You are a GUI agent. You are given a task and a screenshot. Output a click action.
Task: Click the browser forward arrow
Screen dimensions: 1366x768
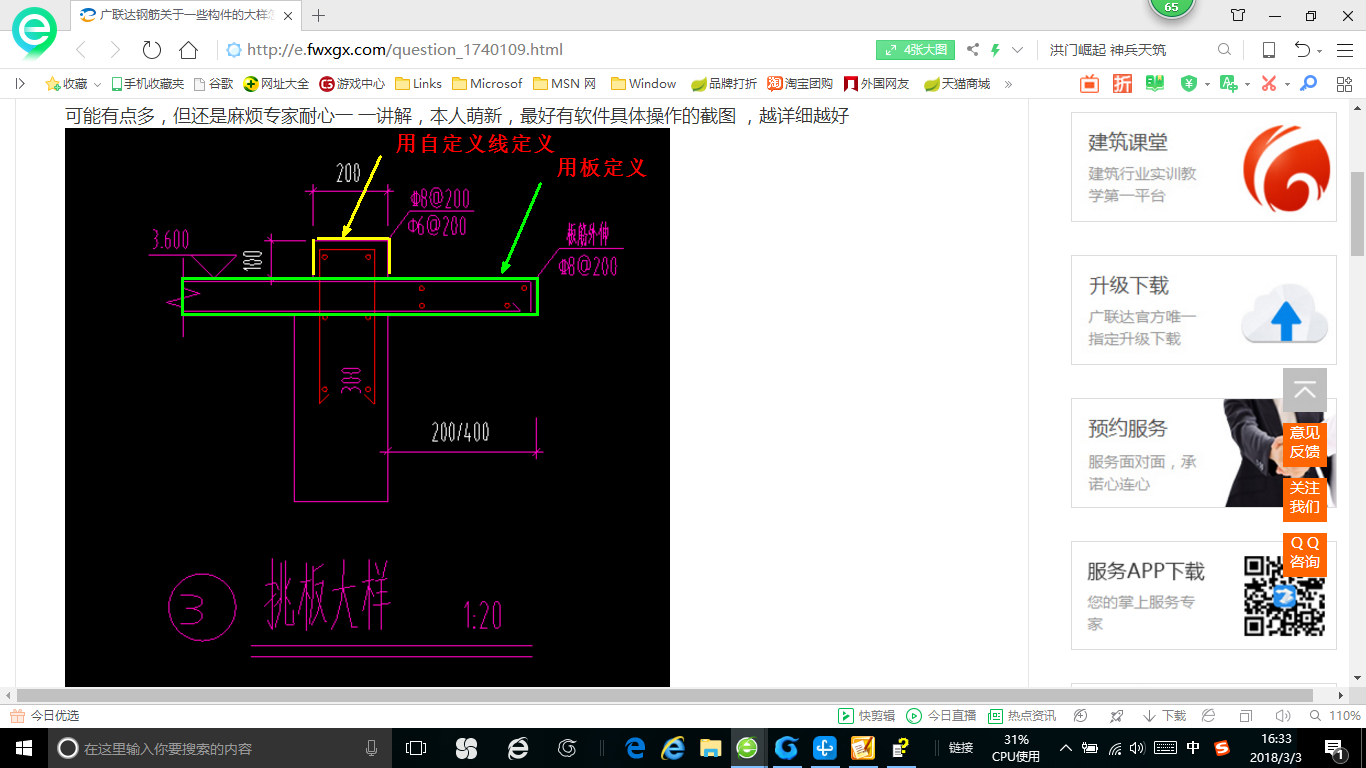[115, 50]
